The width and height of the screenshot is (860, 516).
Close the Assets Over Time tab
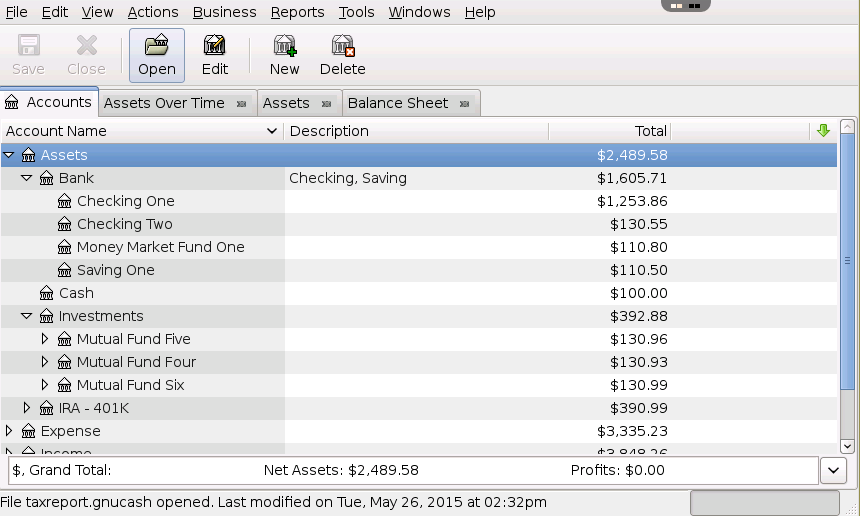241,103
